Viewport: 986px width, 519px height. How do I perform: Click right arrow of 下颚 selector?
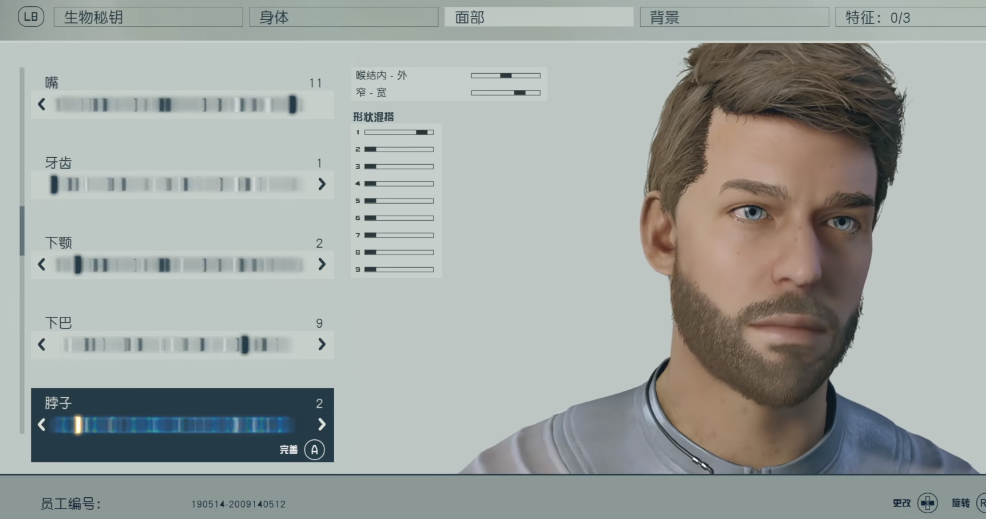point(322,264)
